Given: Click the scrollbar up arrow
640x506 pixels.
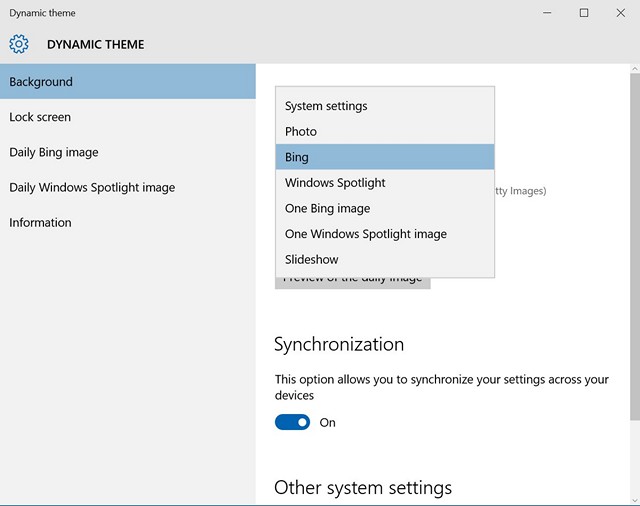Looking at the screenshot, I should 635,69.
